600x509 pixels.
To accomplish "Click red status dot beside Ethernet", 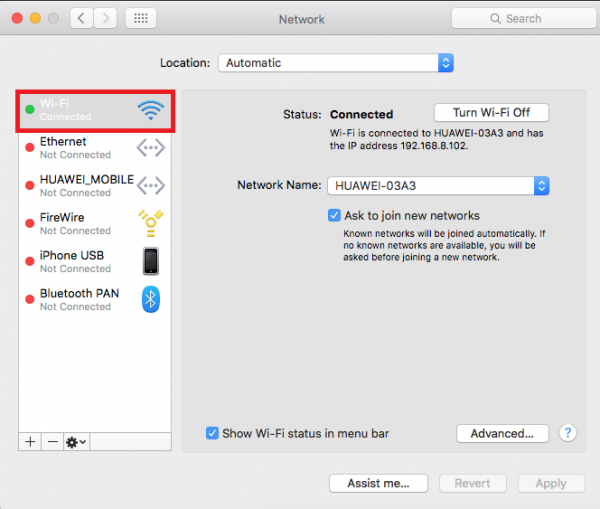I will [x=29, y=148].
